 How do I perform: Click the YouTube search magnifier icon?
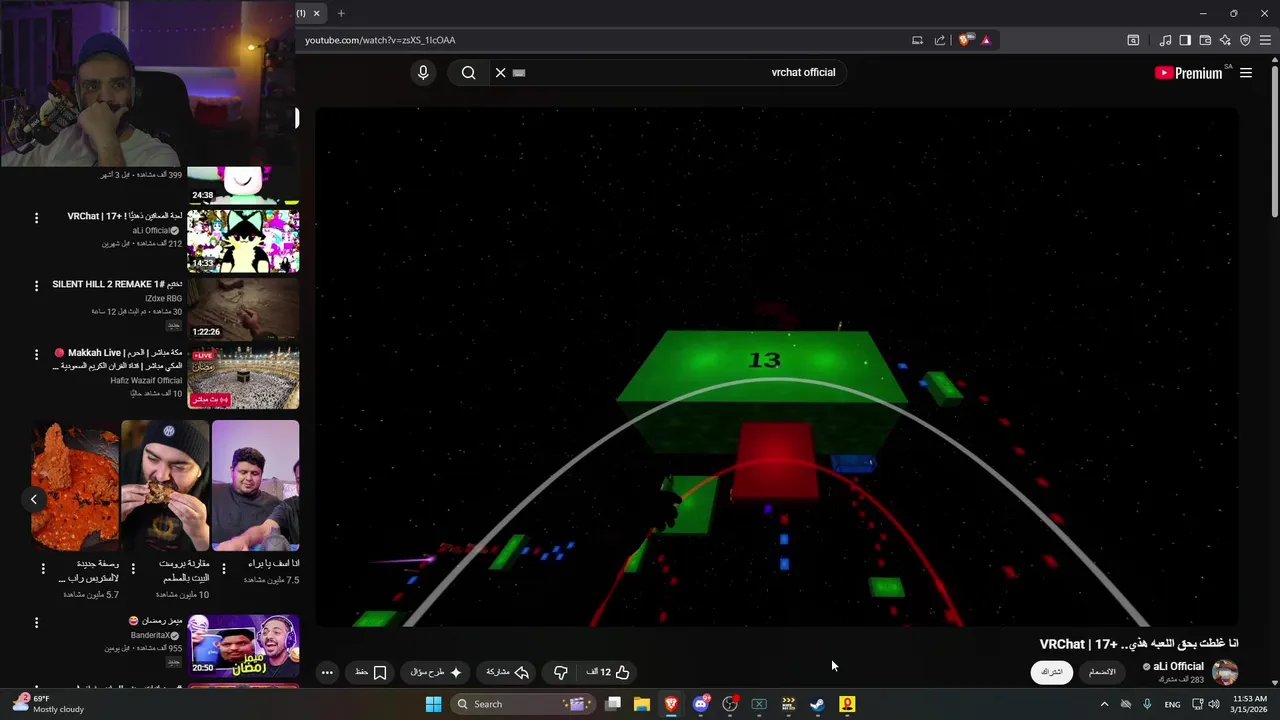pos(468,72)
